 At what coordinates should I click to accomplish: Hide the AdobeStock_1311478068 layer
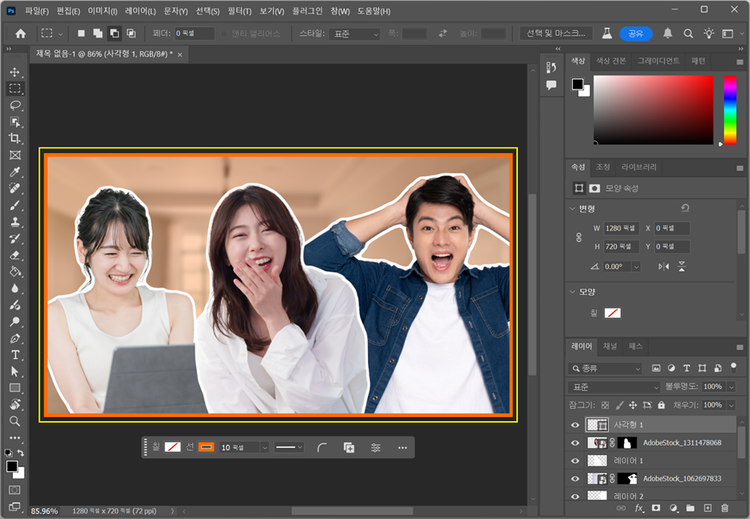(x=574, y=442)
